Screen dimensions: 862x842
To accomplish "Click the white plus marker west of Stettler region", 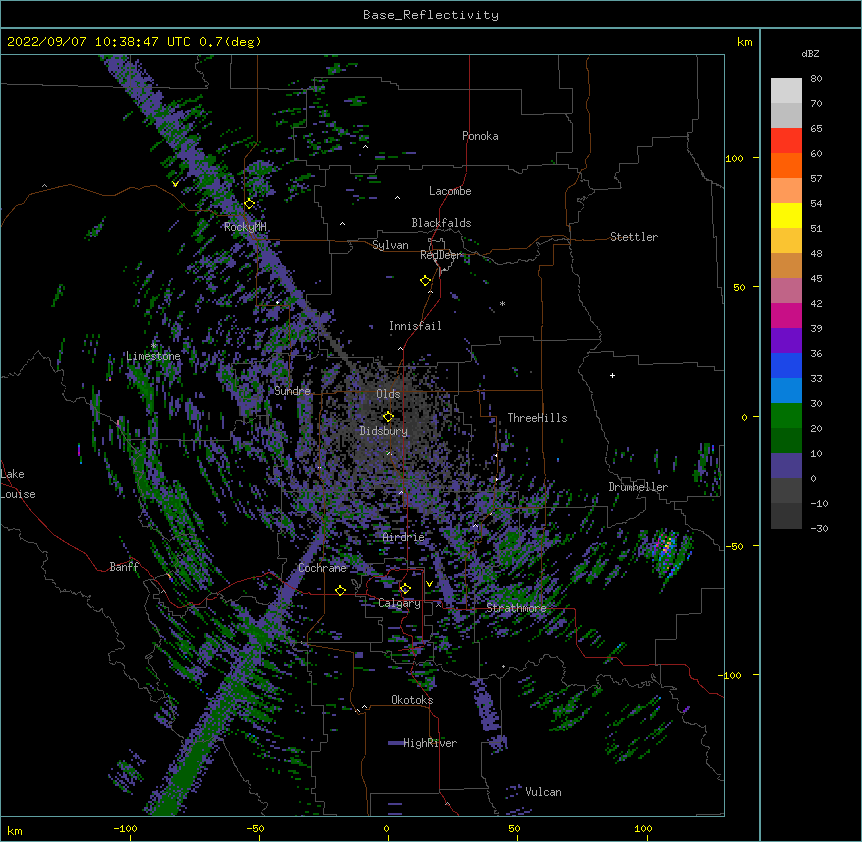I will pos(612,375).
